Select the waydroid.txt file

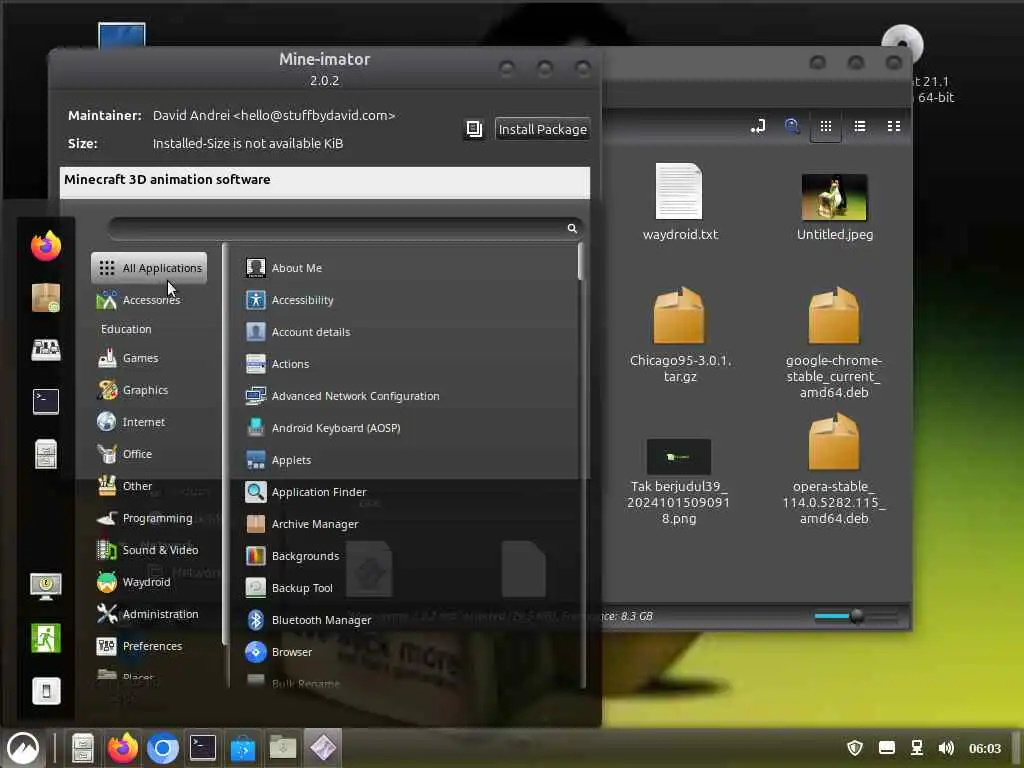680,202
